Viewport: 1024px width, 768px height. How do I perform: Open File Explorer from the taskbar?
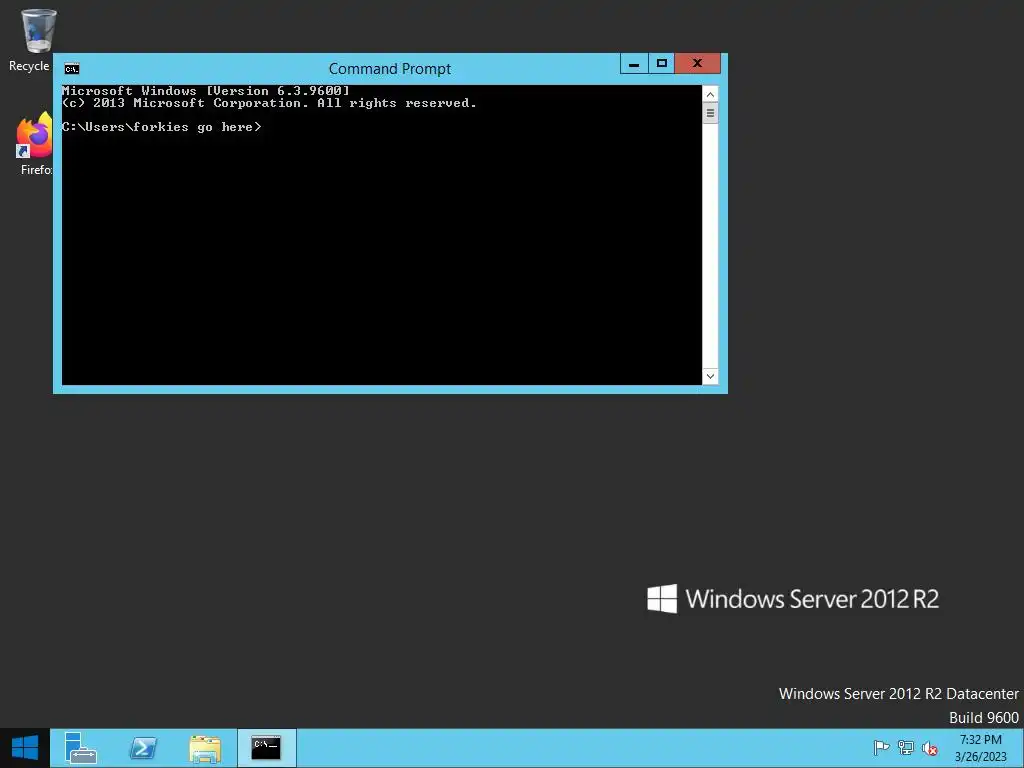205,748
